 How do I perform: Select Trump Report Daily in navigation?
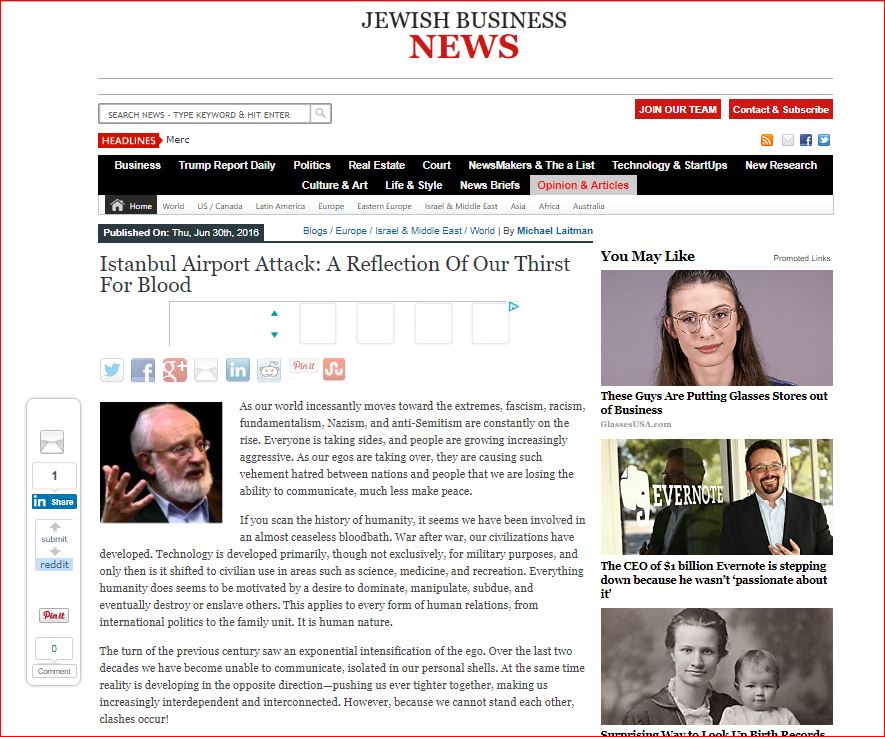coord(227,165)
